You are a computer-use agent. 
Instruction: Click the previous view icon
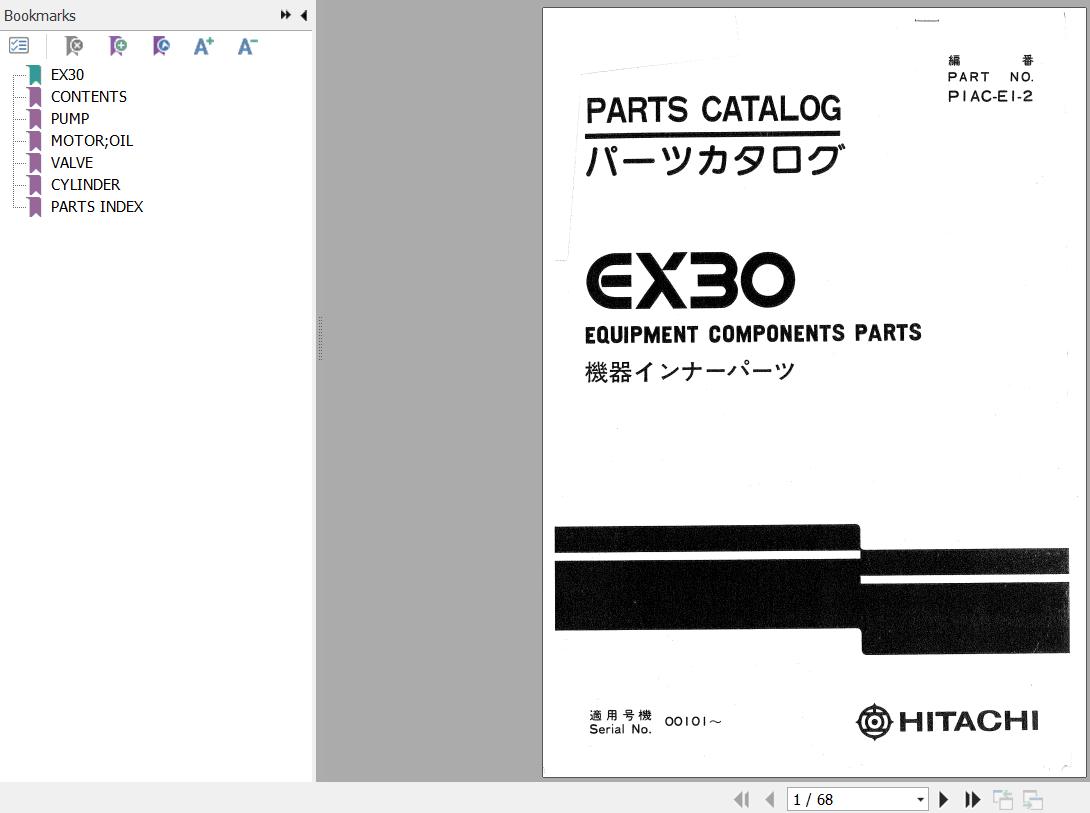pyautogui.click(x=1003, y=800)
